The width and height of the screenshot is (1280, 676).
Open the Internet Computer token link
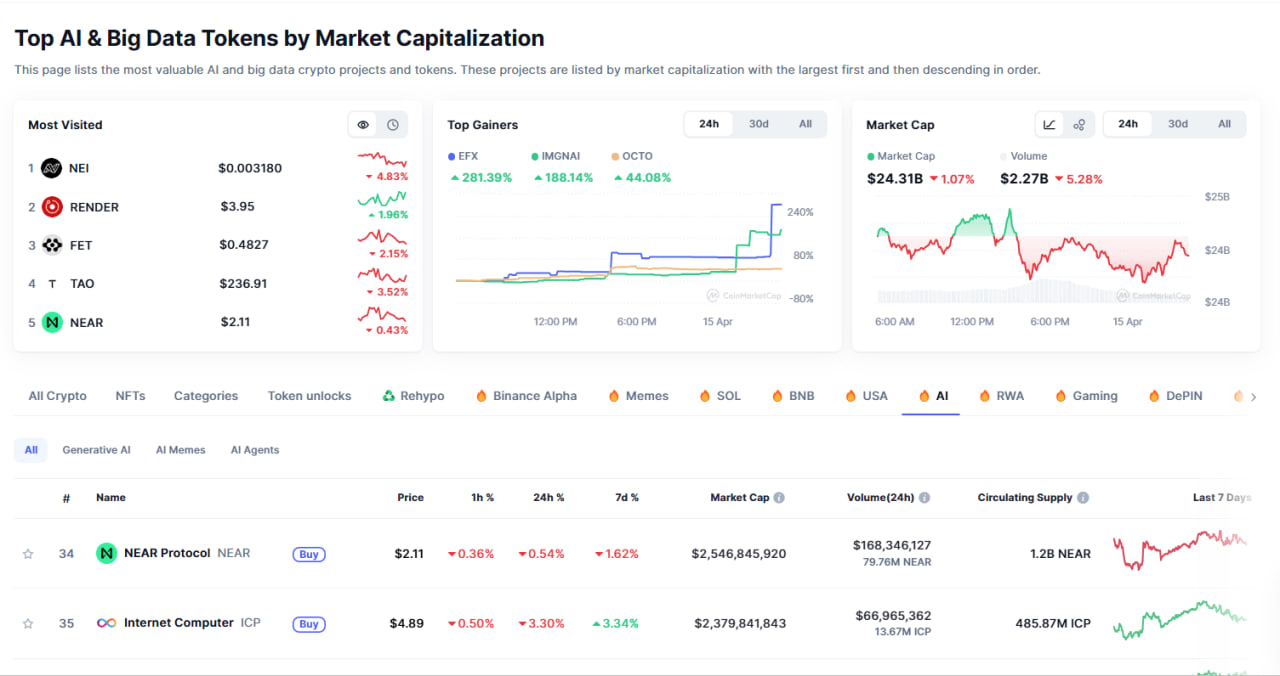pyautogui.click(x=178, y=623)
